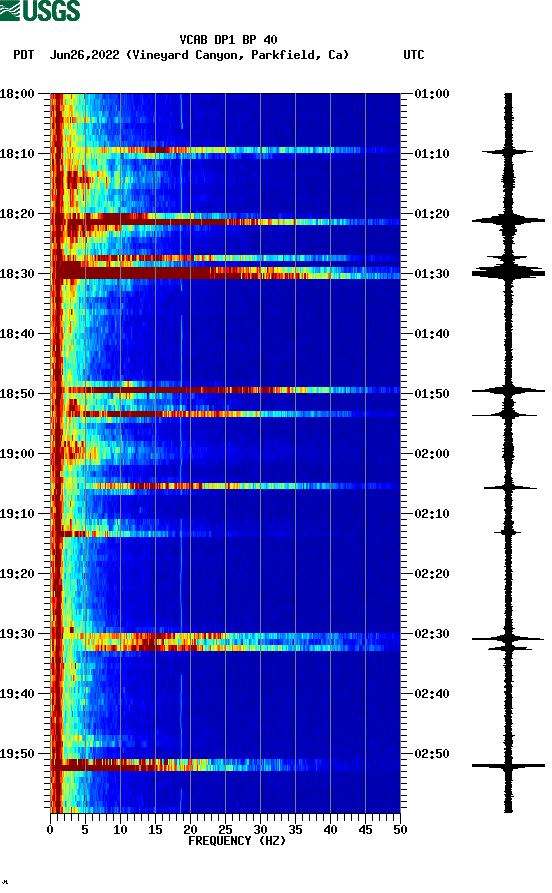Click the 18:40 PDT time label

coord(17,334)
